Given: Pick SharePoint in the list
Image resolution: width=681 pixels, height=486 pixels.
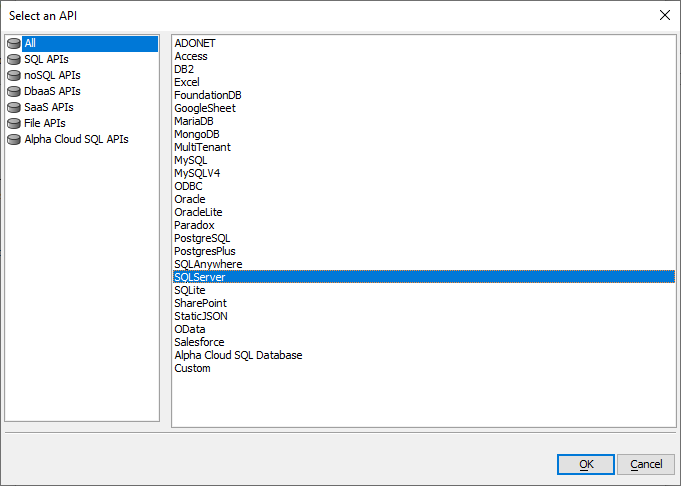Looking at the screenshot, I should tap(200, 303).
